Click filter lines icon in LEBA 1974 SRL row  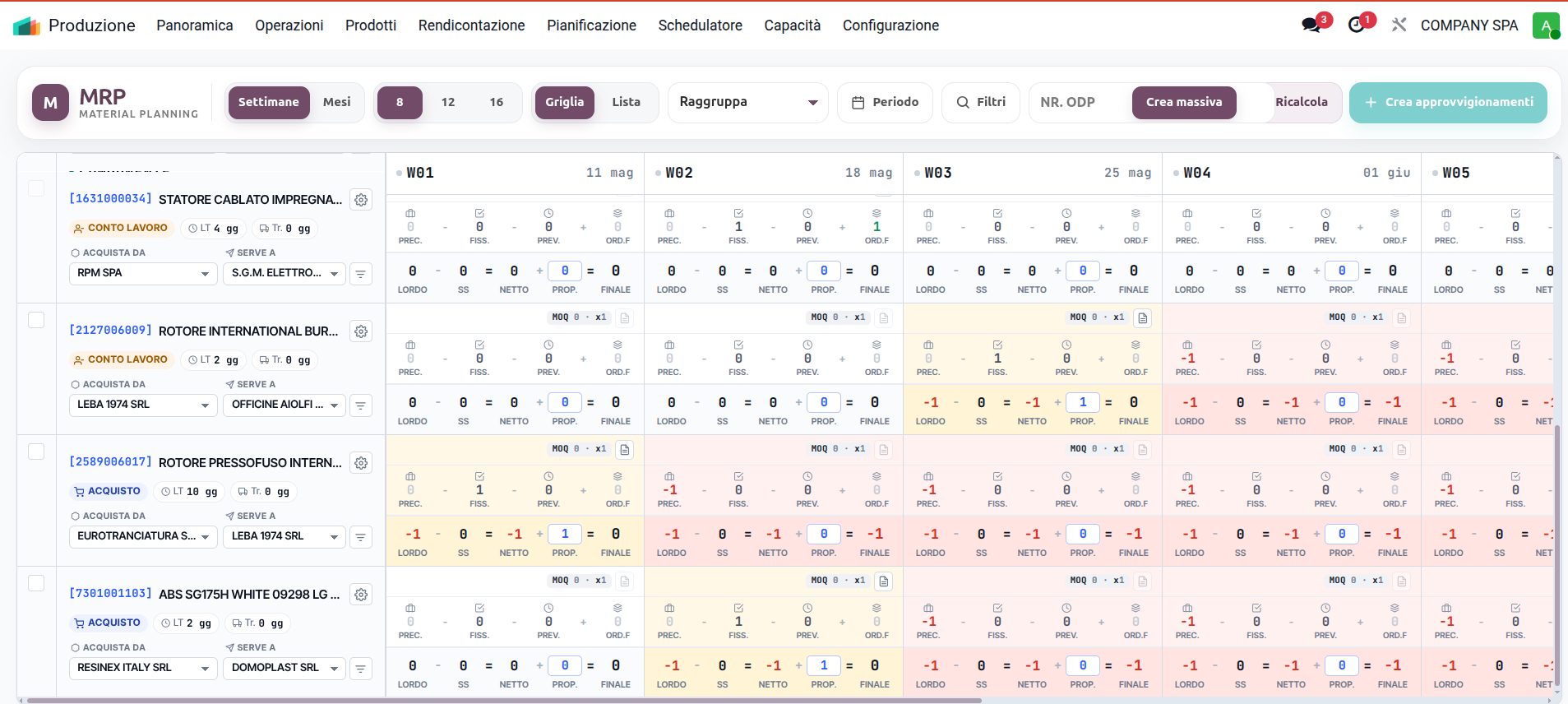click(x=361, y=405)
